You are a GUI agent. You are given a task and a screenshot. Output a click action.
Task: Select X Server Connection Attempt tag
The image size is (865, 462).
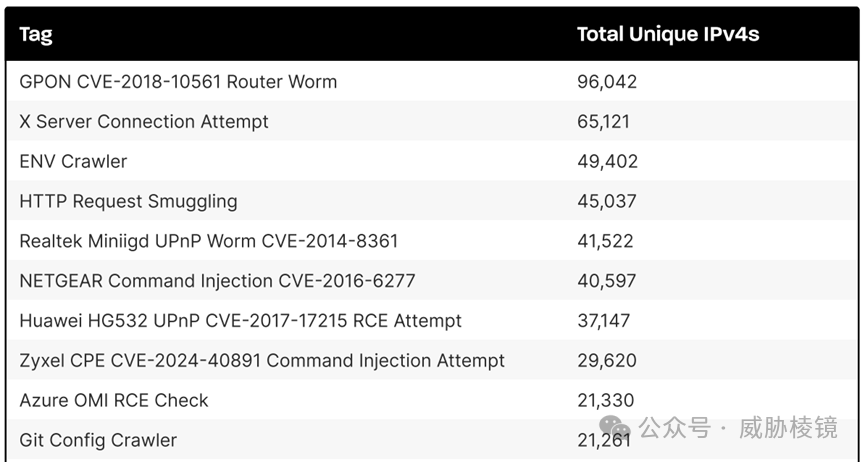144,121
